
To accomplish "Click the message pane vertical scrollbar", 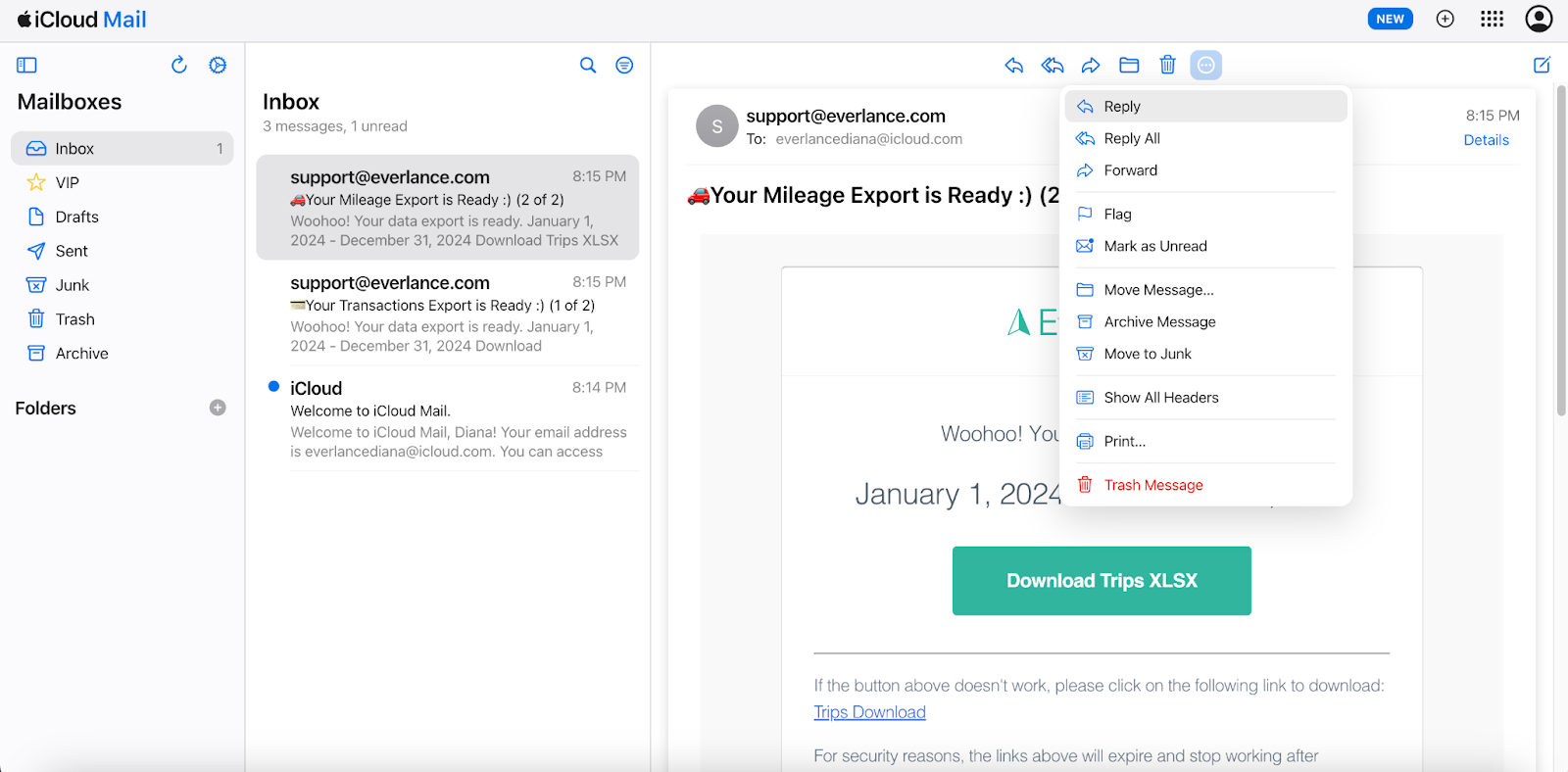I will pos(1561,255).
